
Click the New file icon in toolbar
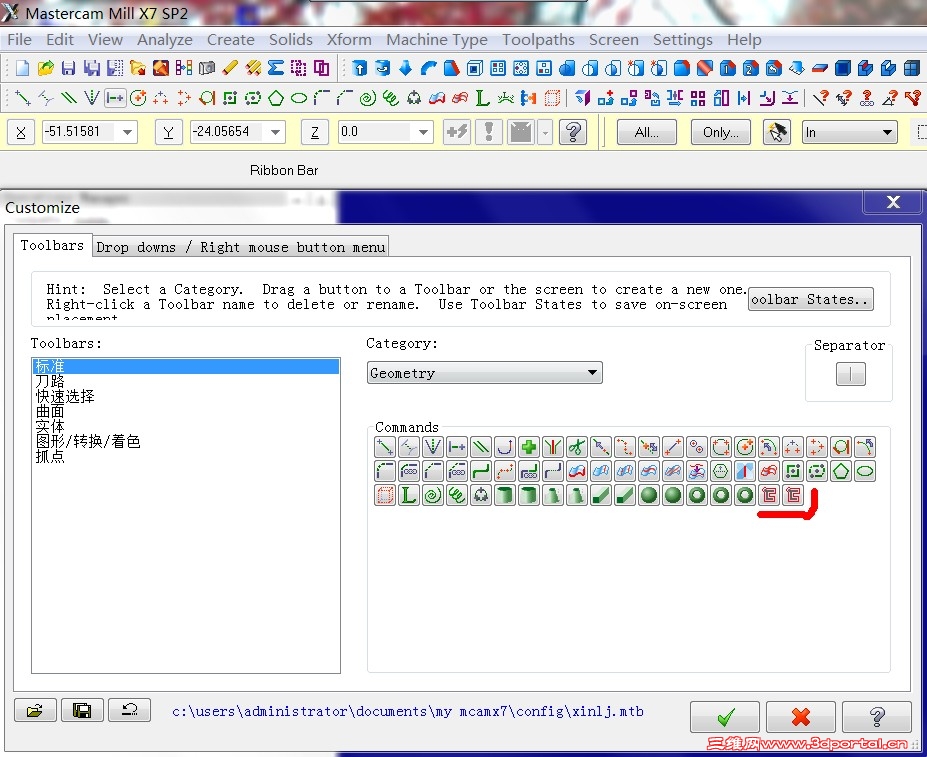coord(22,68)
